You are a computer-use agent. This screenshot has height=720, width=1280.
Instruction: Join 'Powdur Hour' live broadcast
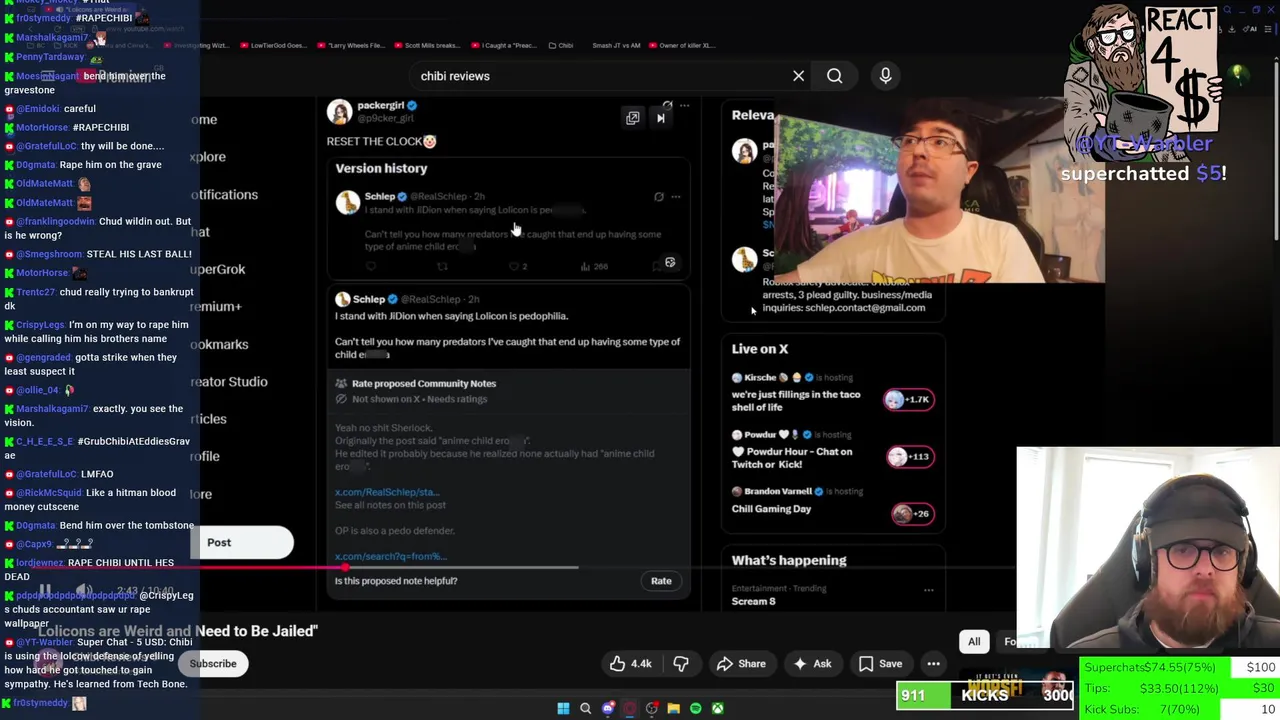832,453
